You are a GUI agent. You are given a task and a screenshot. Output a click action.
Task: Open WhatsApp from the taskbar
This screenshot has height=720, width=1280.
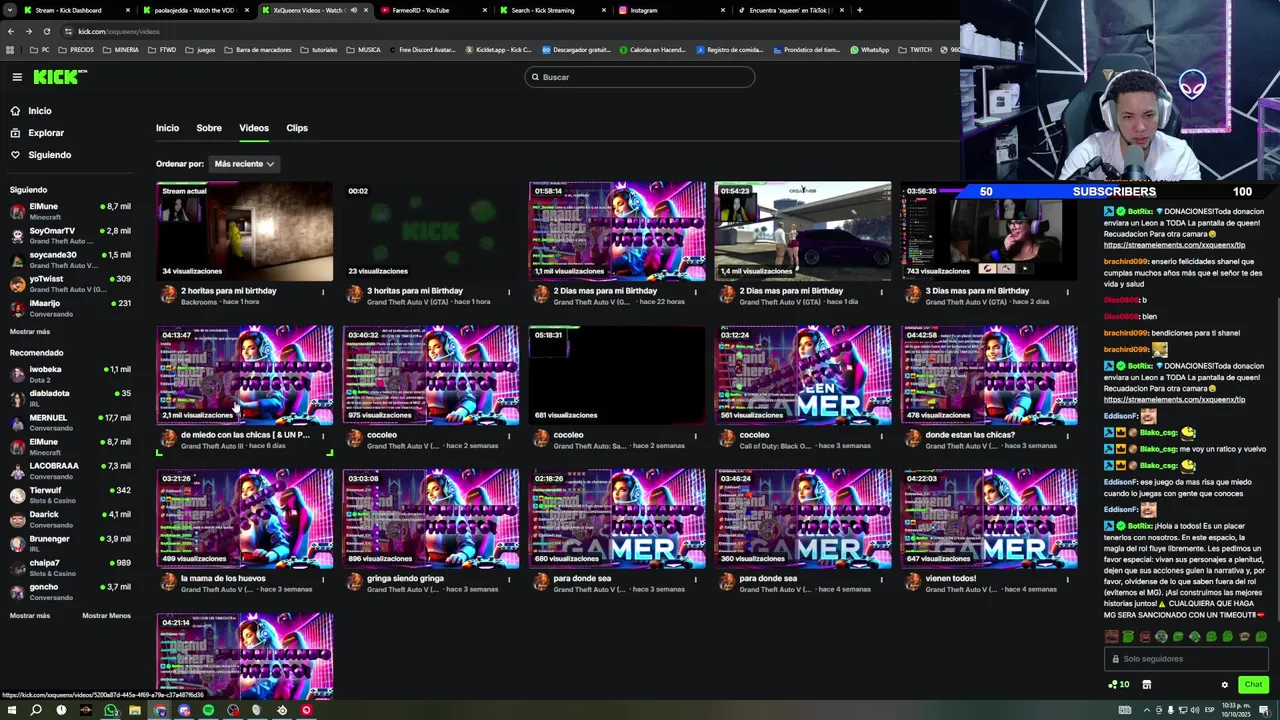click(110, 710)
